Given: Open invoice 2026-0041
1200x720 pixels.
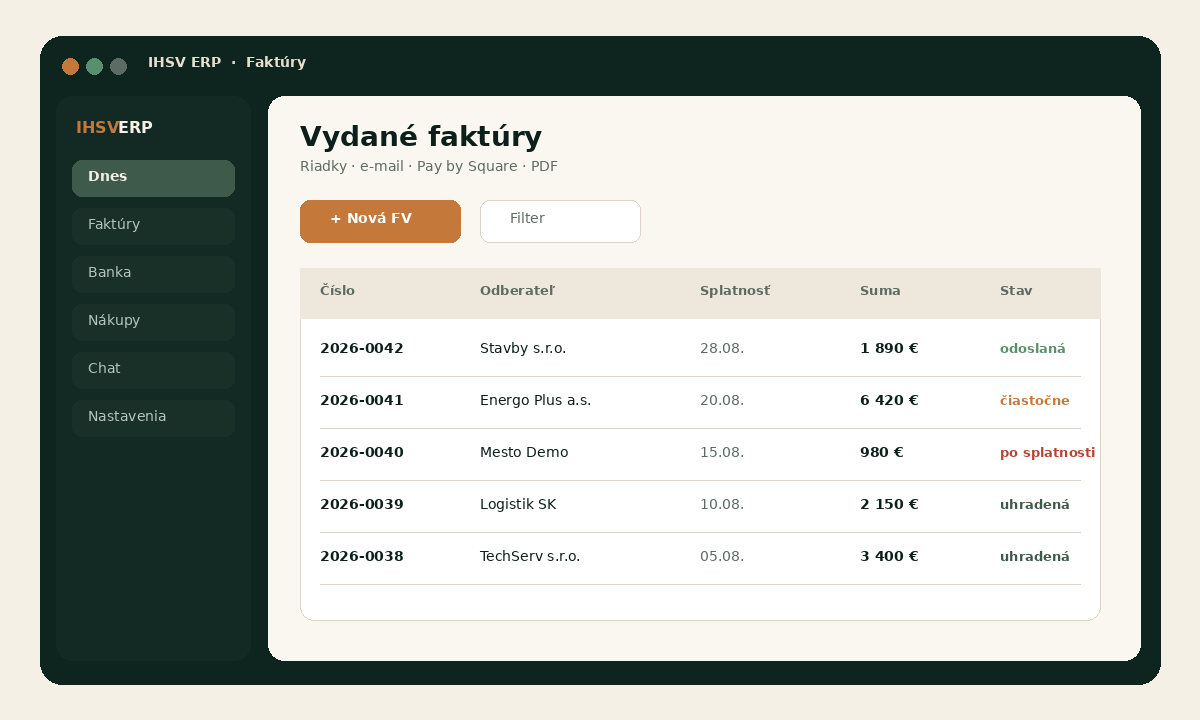Looking at the screenshot, I should point(362,401).
